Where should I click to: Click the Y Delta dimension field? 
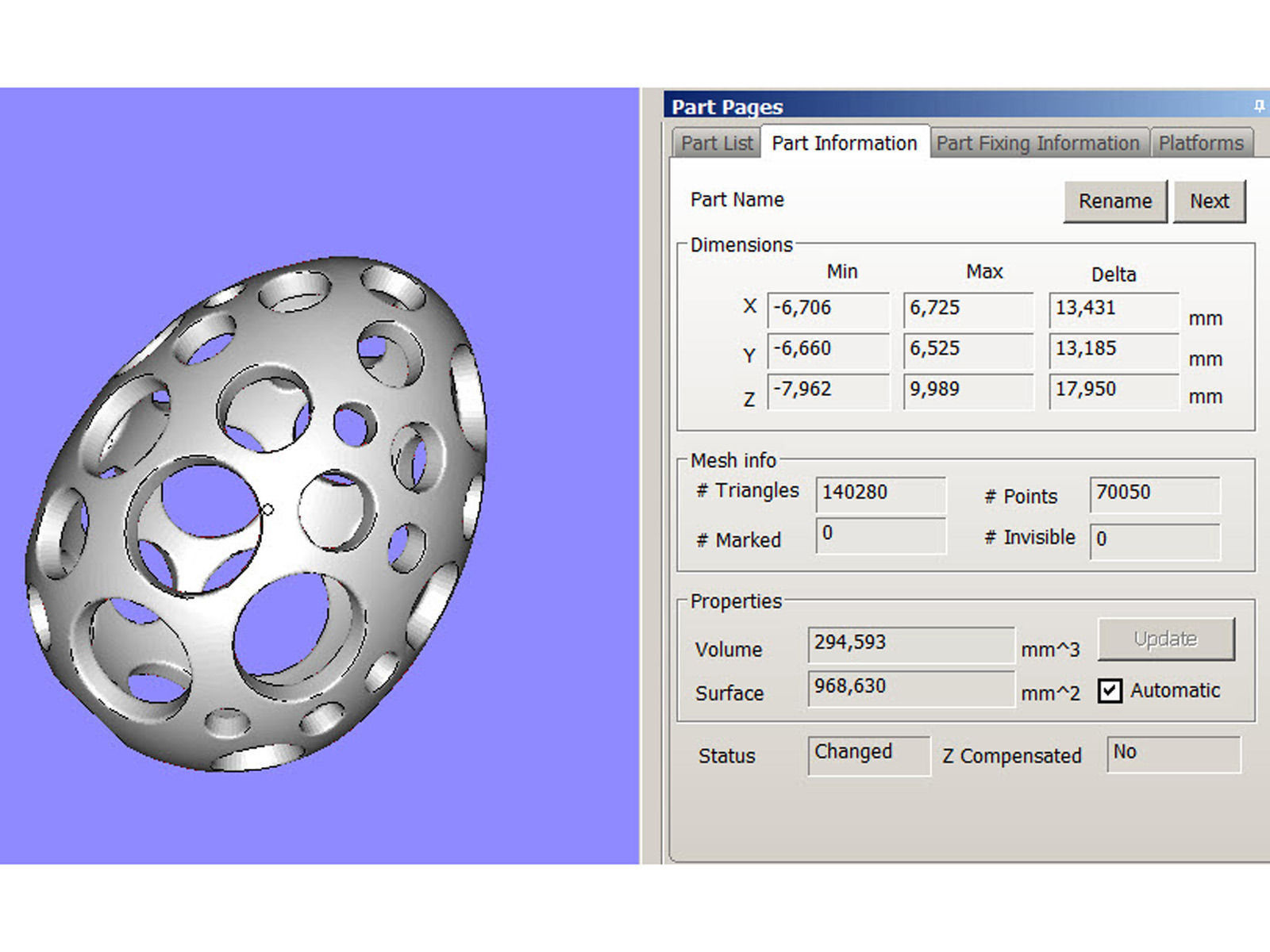coord(1113,349)
